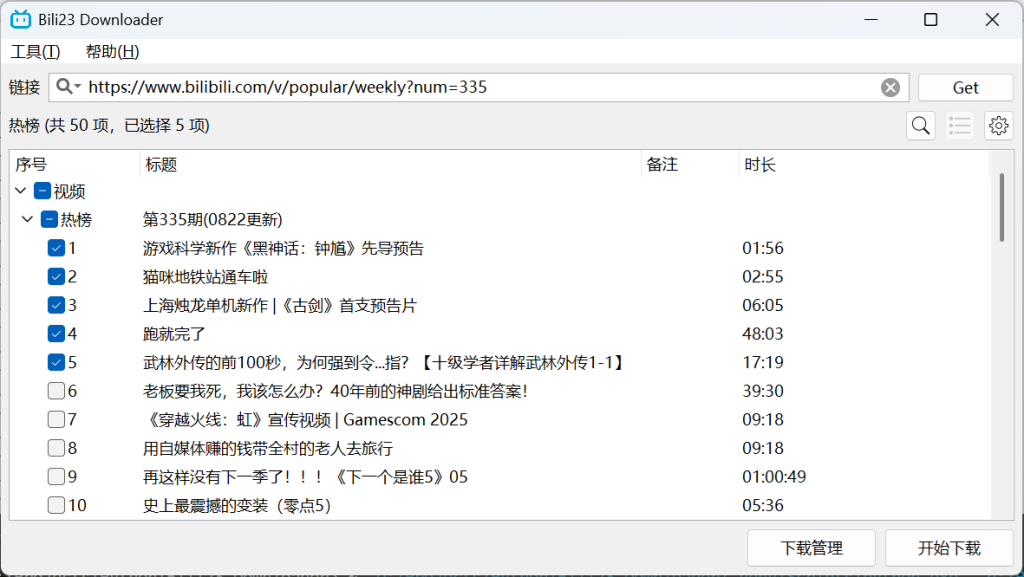
Task: Click the Bili23 Downloader app logo icon
Action: [20, 18]
